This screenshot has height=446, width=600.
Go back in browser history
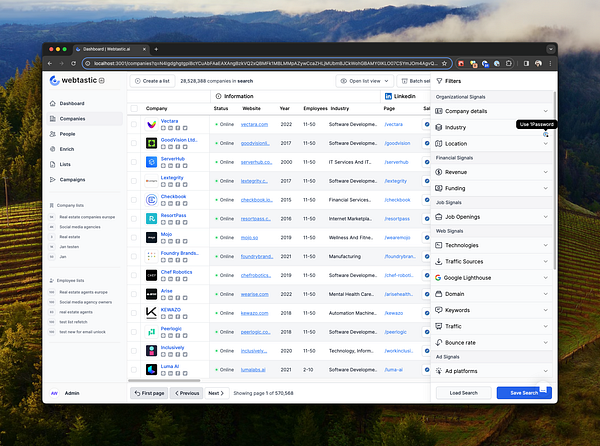click(x=50, y=63)
